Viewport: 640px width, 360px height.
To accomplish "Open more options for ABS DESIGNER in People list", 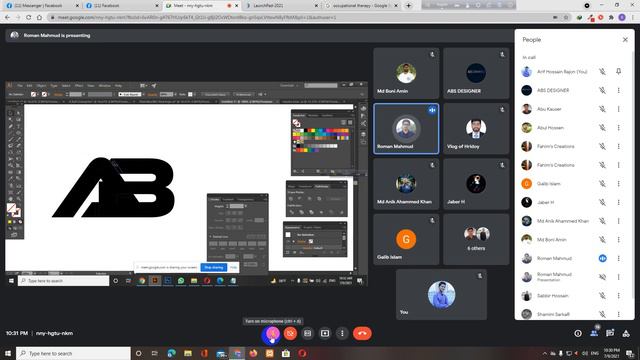I will (619, 90).
